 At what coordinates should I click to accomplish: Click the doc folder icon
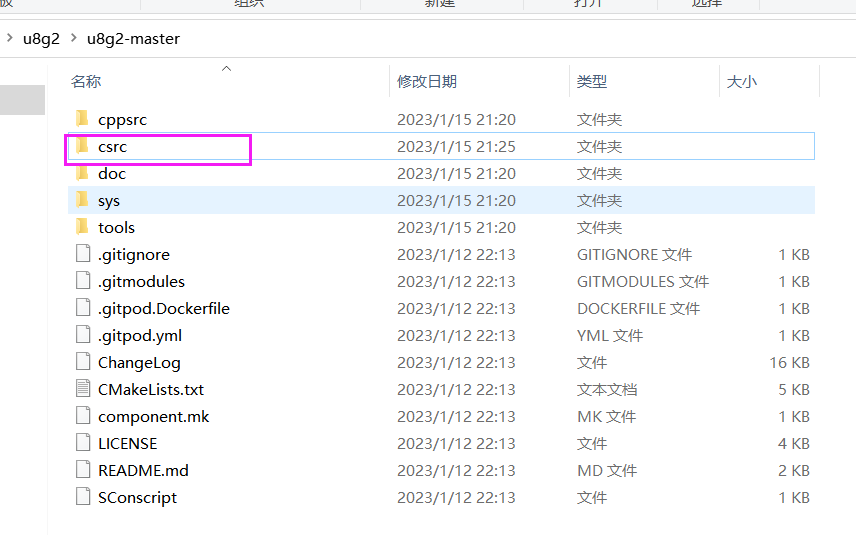(x=82, y=173)
